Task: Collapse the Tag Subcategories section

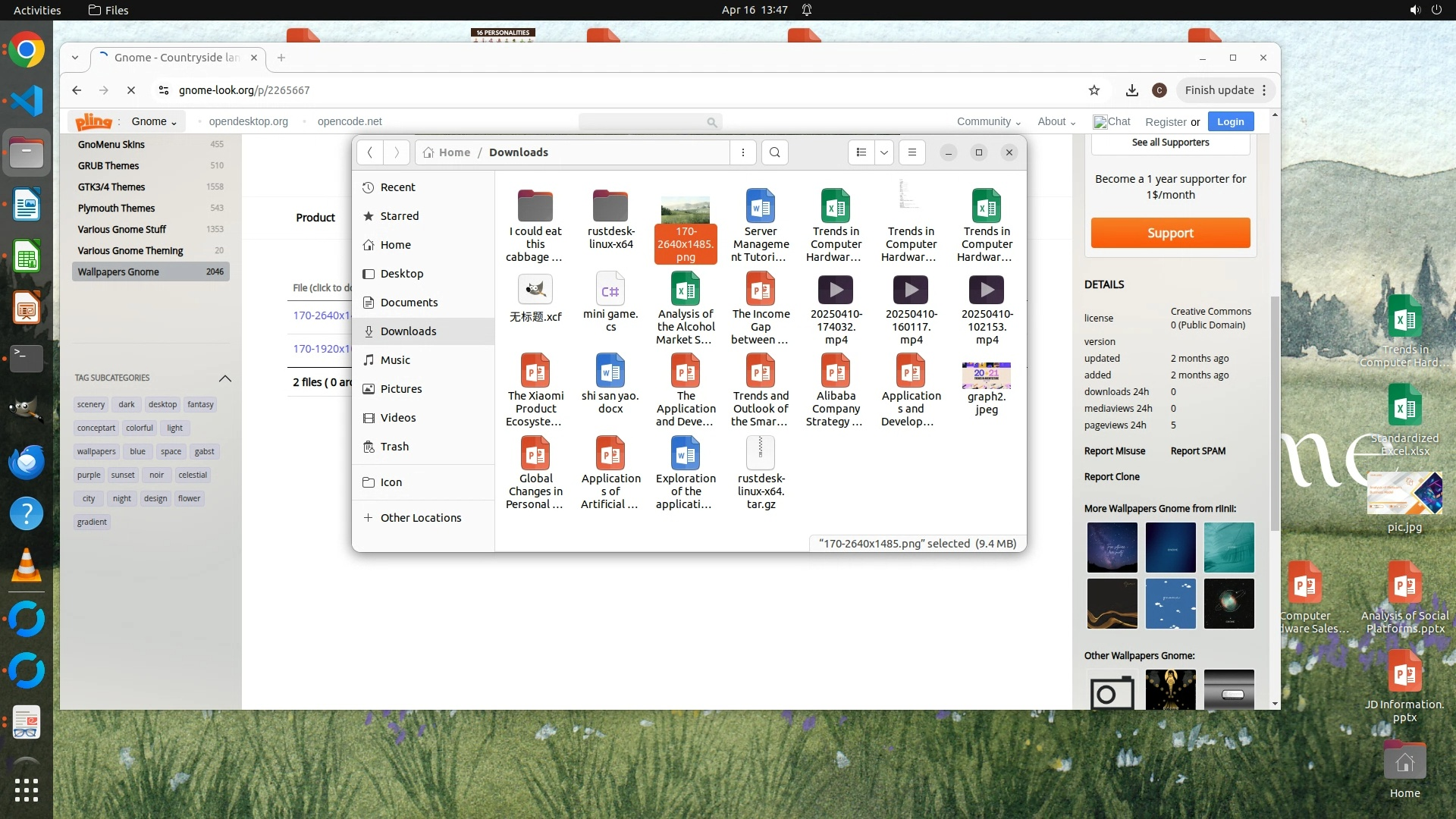Action: pos(224,378)
